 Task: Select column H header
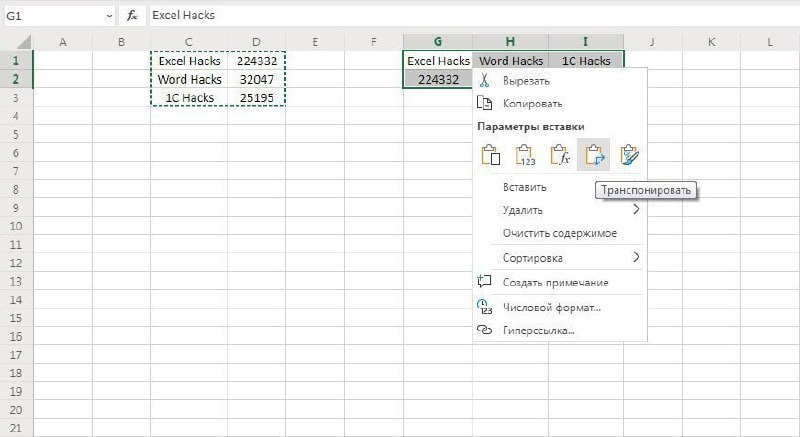510,42
